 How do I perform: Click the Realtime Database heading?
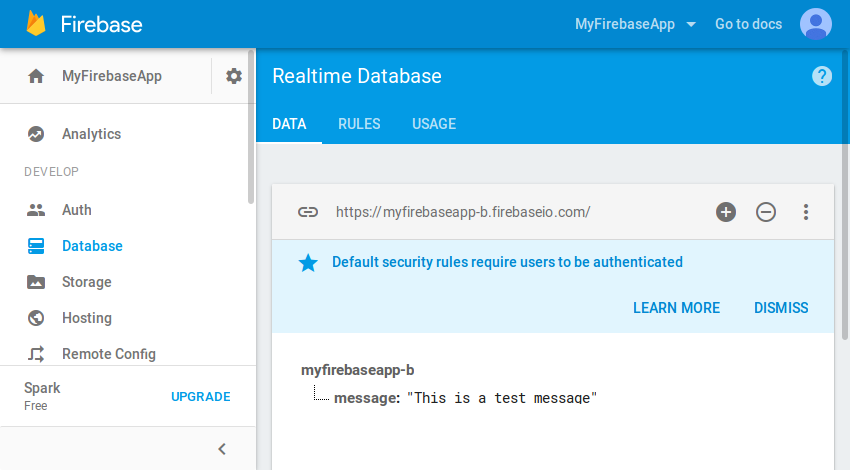point(357,76)
